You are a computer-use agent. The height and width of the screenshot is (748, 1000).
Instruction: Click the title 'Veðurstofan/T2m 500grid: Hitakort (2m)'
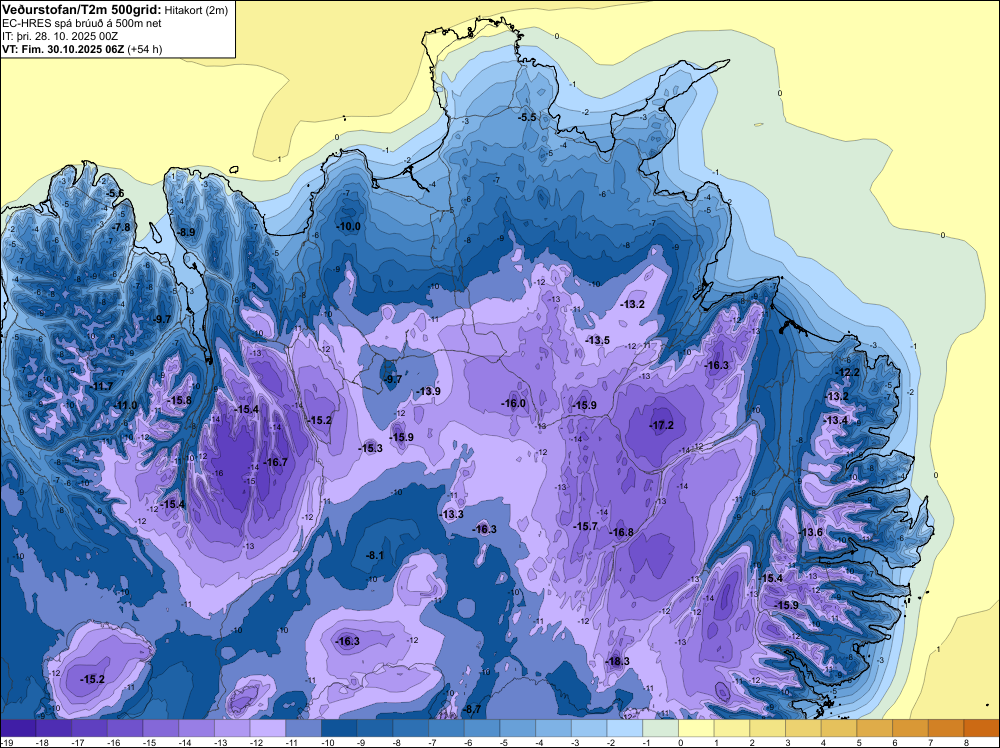pyautogui.click(x=115, y=10)
